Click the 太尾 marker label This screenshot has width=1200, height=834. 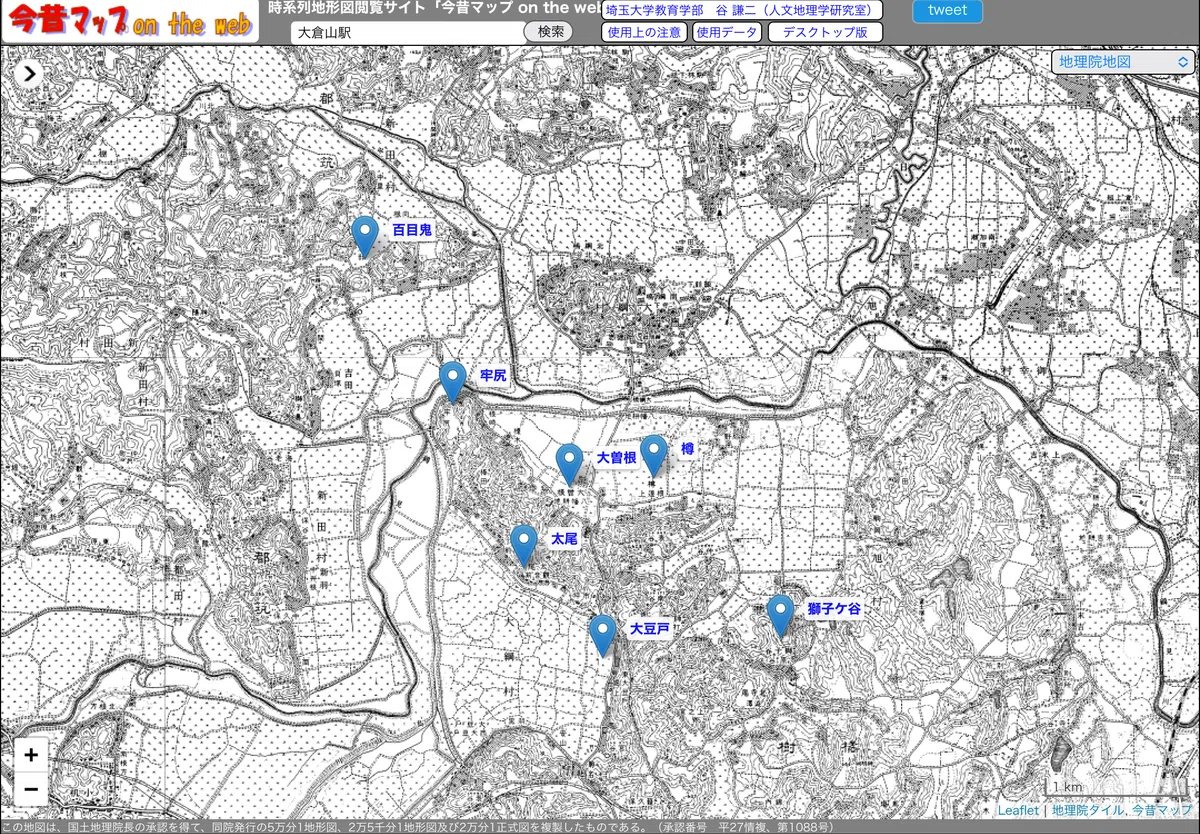(x=564, y=538)
